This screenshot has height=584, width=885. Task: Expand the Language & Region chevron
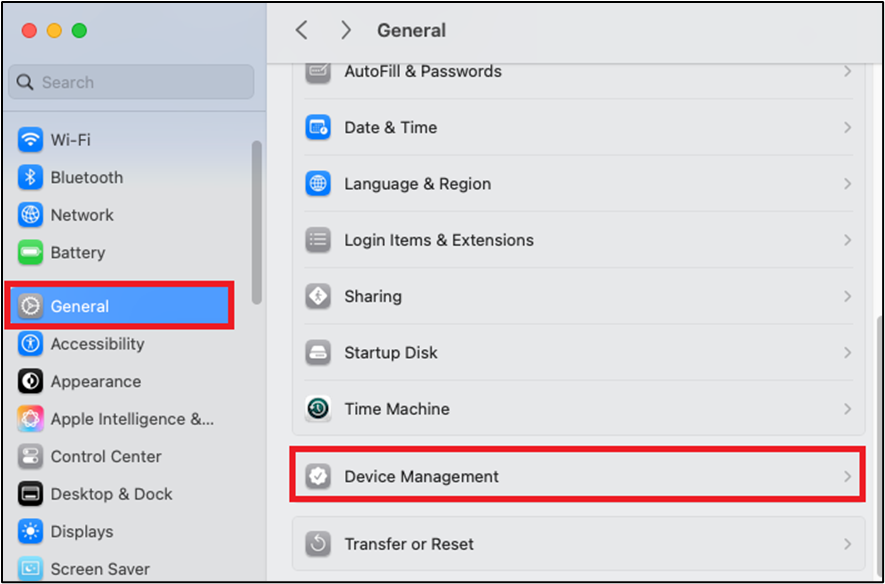(x=847, y=184)
